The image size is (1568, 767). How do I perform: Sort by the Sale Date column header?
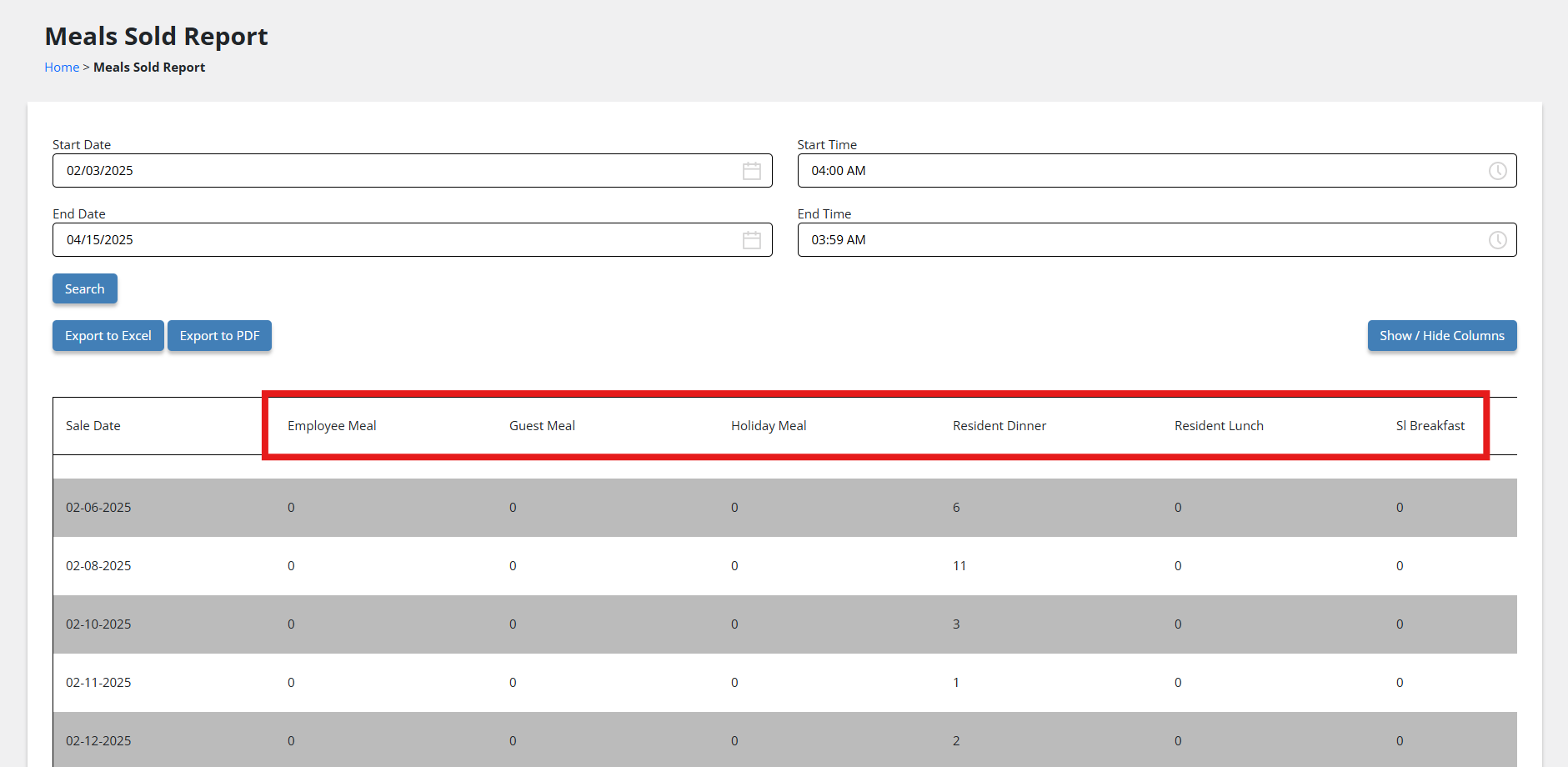pyautogui.click(x=93, y=426)
